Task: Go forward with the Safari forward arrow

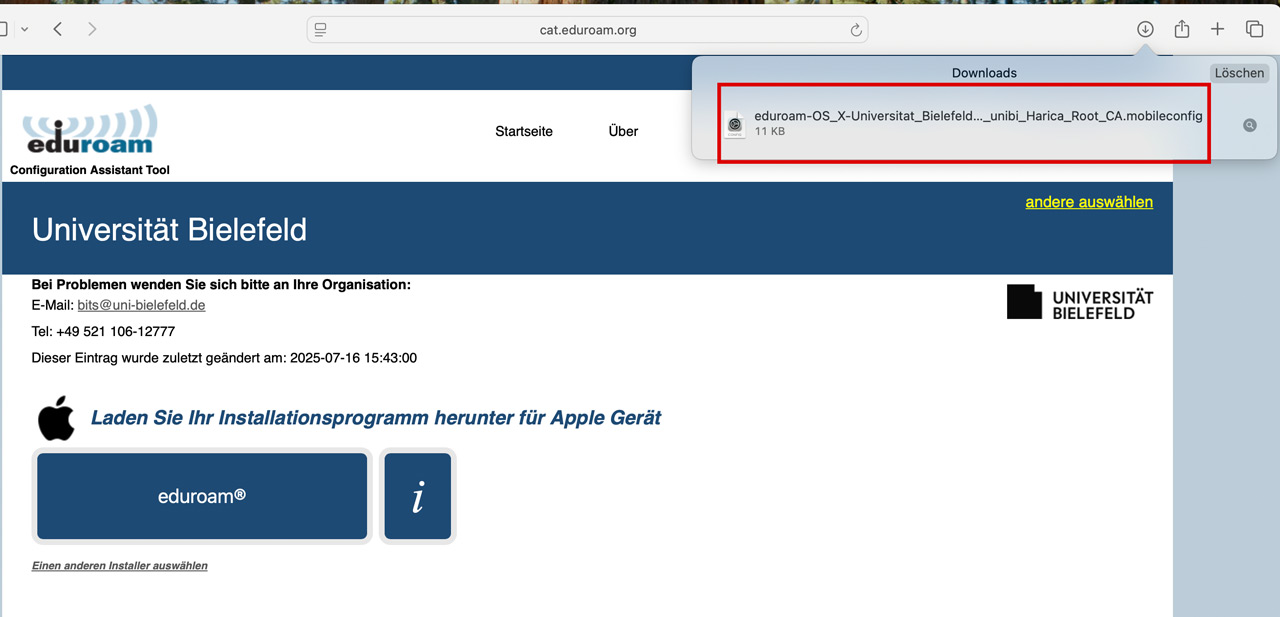Action: click(92, 29)
